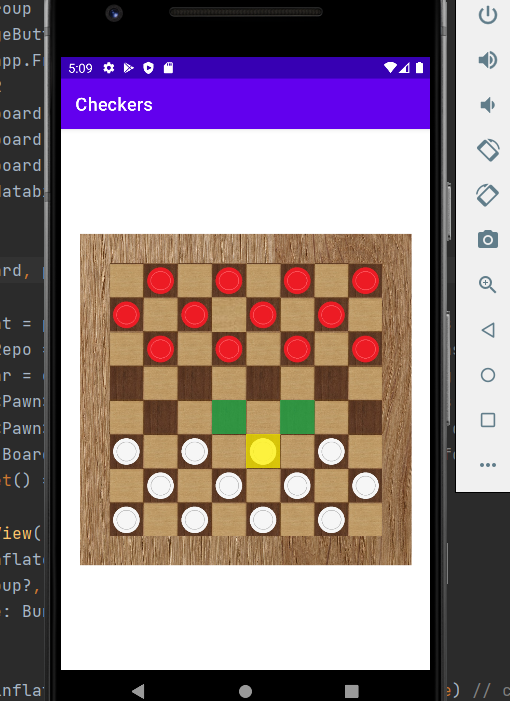Tap the Android home navigation button
The image size is (510, 701).
point(245,691)
